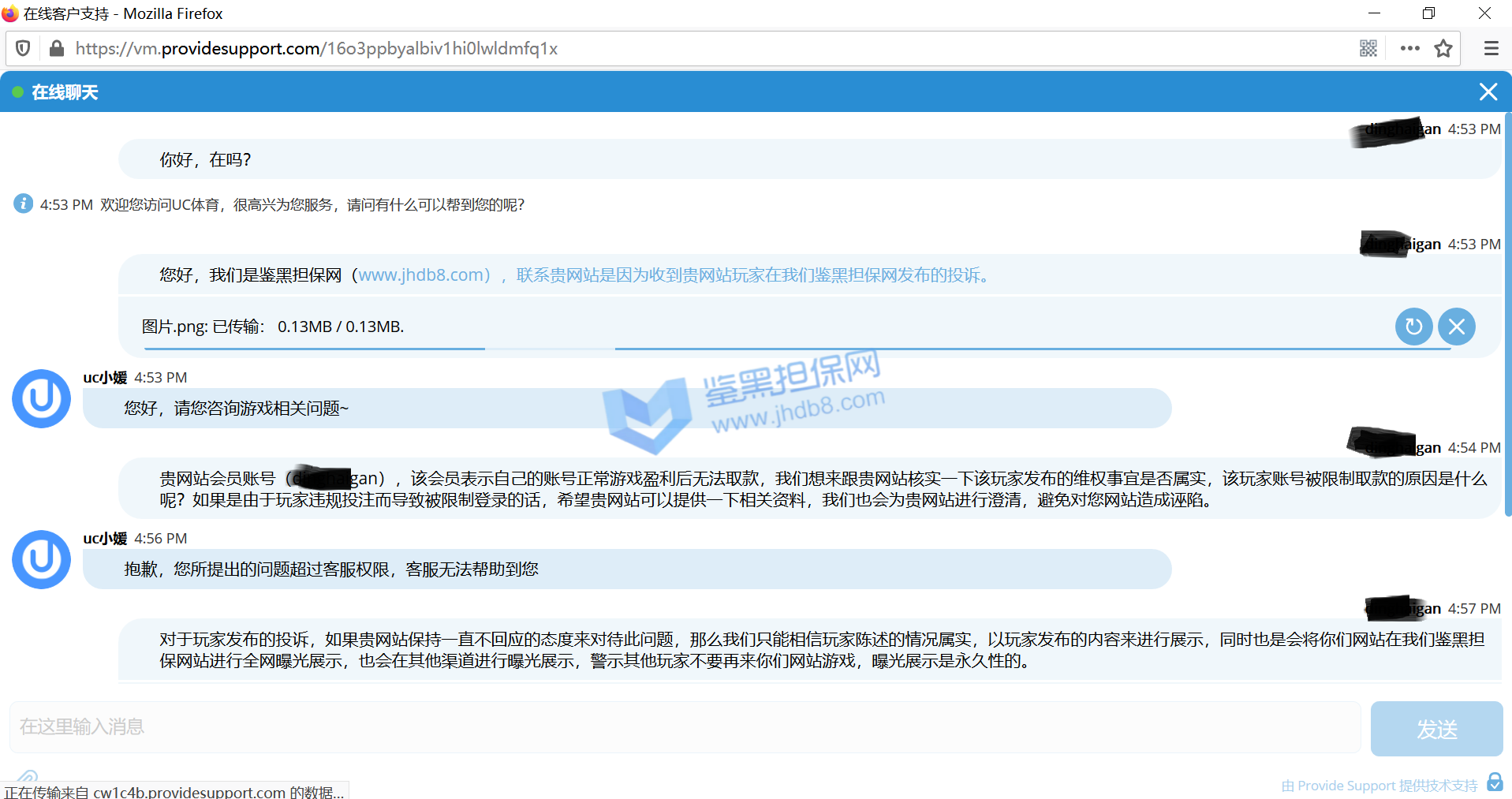
Task: Click the retry upload icon for 图片.png
Action: (x=1413, y=327)
